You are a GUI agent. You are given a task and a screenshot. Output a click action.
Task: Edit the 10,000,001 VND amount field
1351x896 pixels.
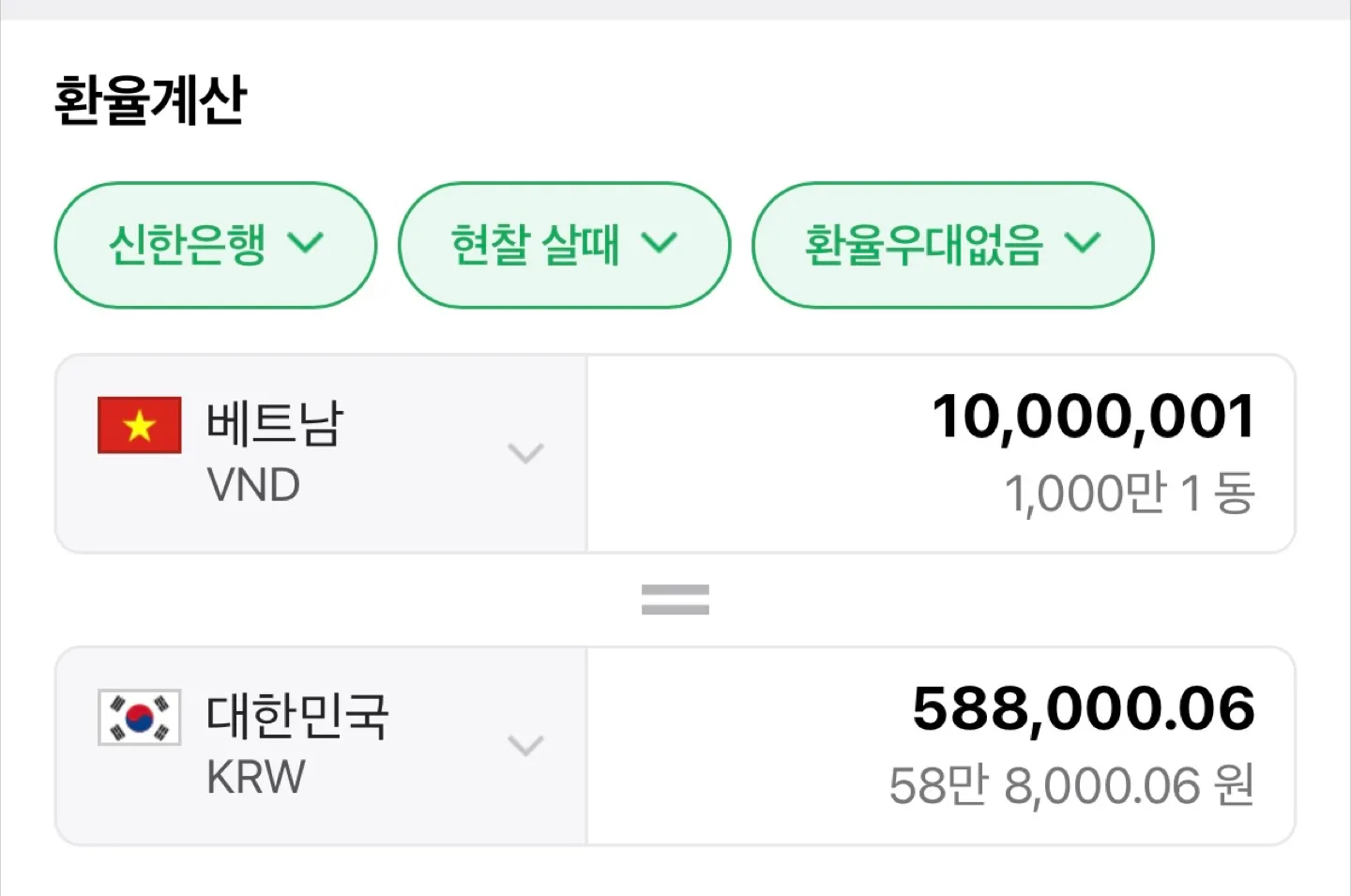tap(941, 454)
